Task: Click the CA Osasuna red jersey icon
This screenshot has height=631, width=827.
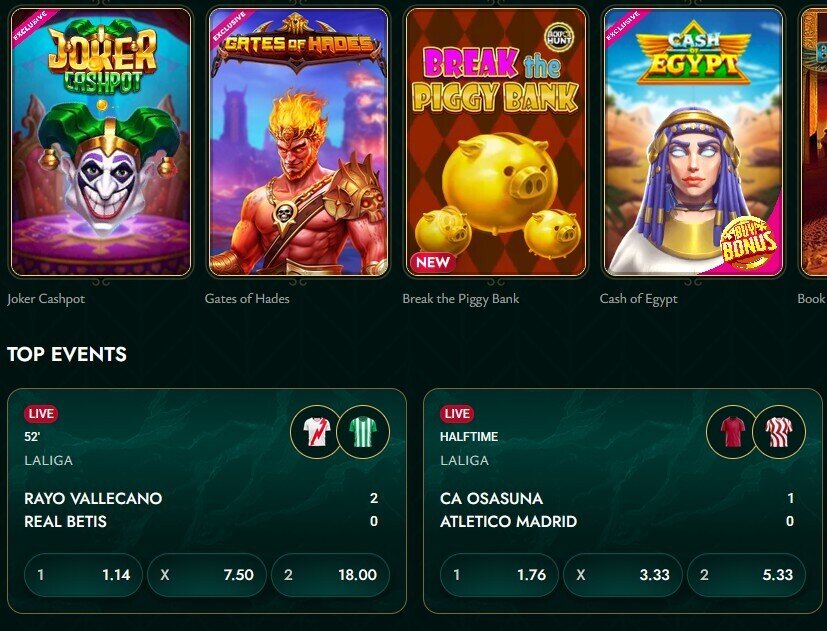Action: click(x=733, y=432)
